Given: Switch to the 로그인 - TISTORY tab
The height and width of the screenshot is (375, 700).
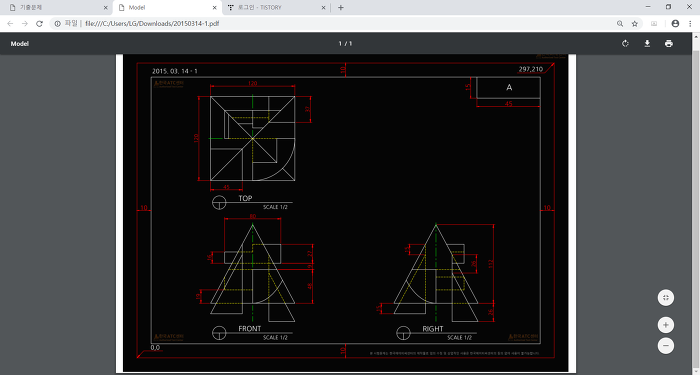Looking at the screenshot, I should coord(276,8).
